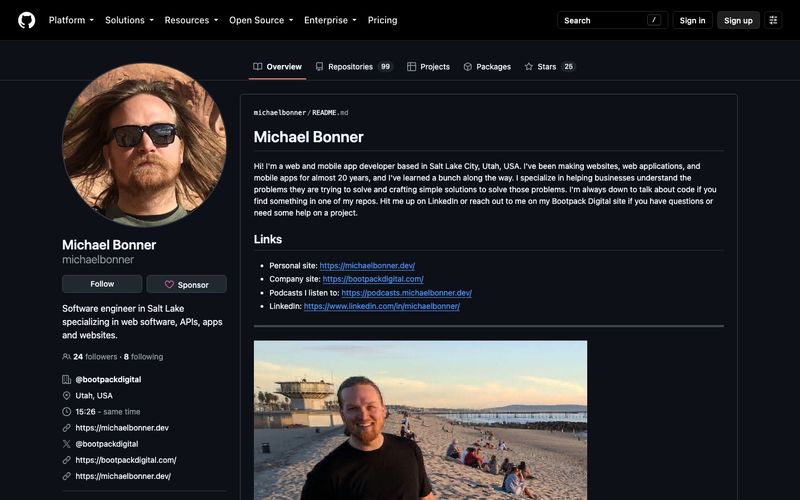Screen dimensions: 800x500
Task: Click the link icon beside https://michaelbonner.dev
Action: (x=66, y=428)
